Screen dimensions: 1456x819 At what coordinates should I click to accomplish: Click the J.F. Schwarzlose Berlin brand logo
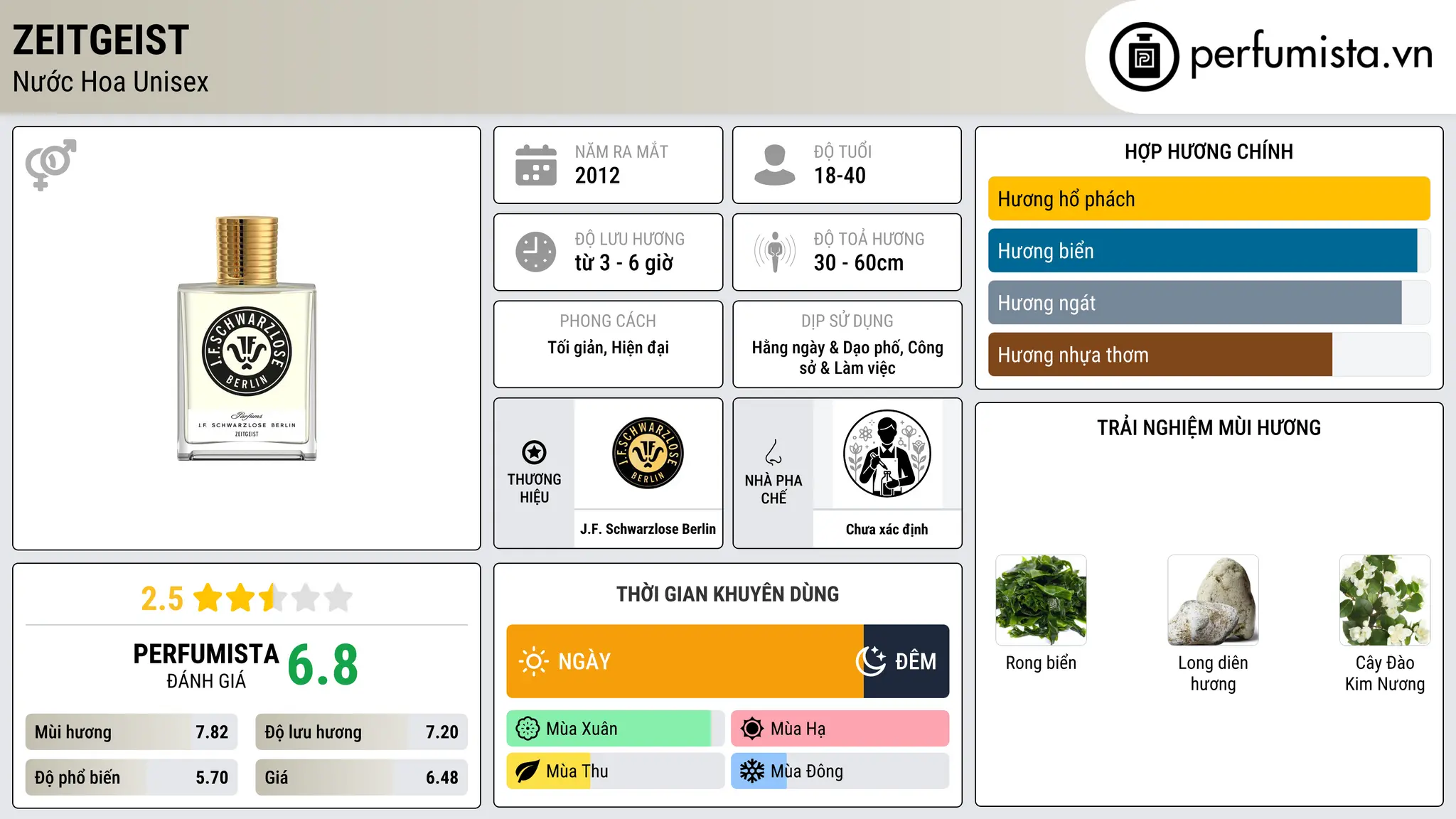[648, 453]
